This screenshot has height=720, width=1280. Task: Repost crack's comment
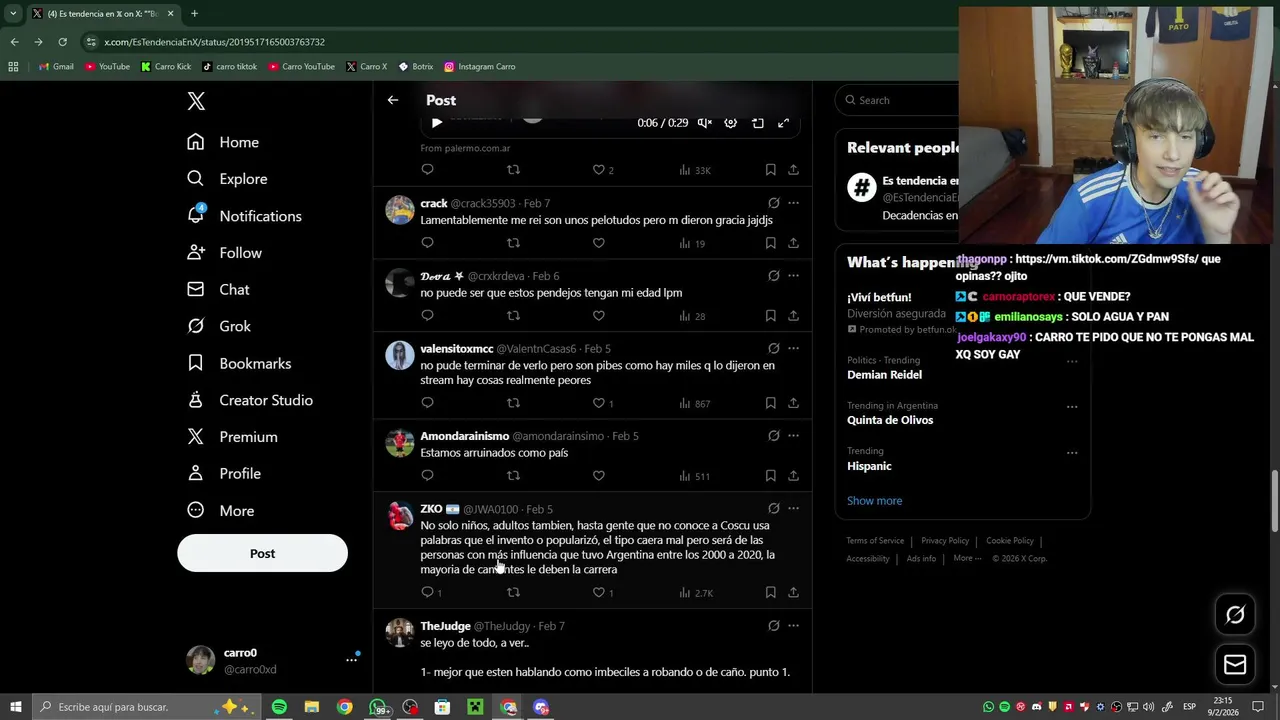point(513,243)
